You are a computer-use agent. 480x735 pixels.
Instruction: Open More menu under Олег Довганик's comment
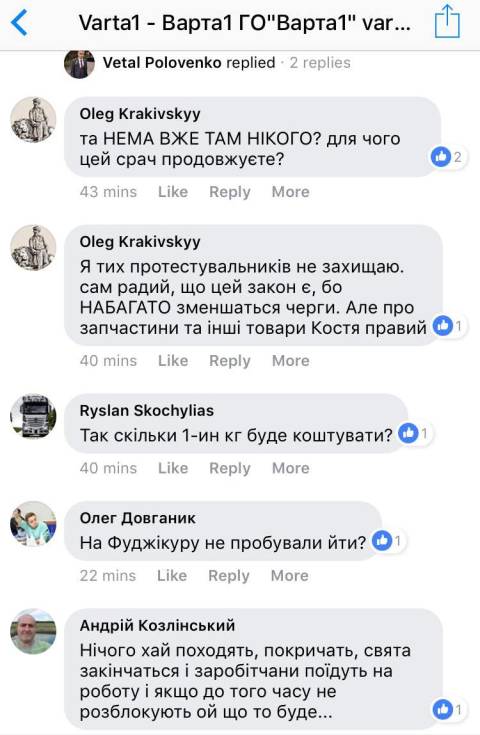(290, 575)
